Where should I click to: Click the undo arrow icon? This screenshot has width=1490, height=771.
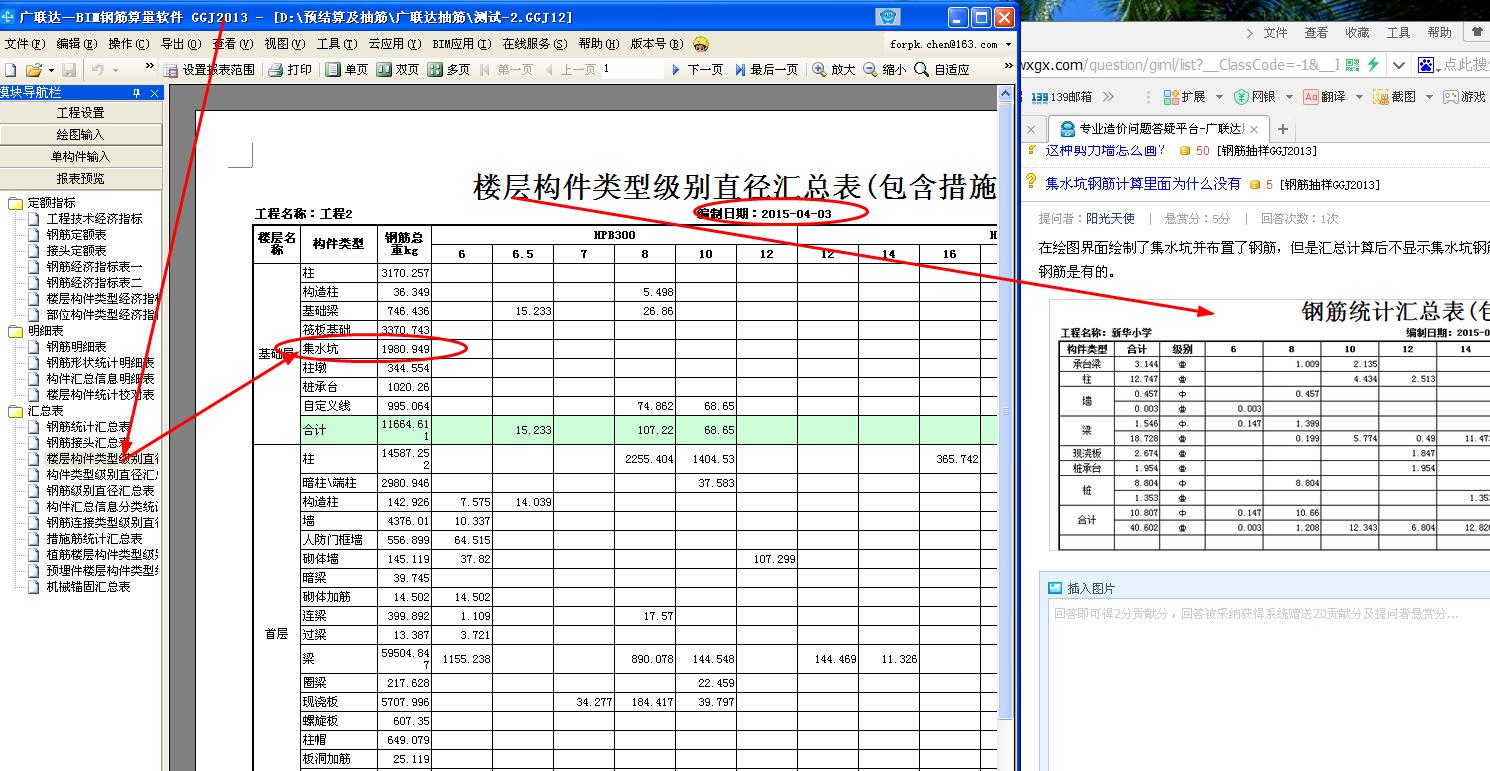coord(97,70)
